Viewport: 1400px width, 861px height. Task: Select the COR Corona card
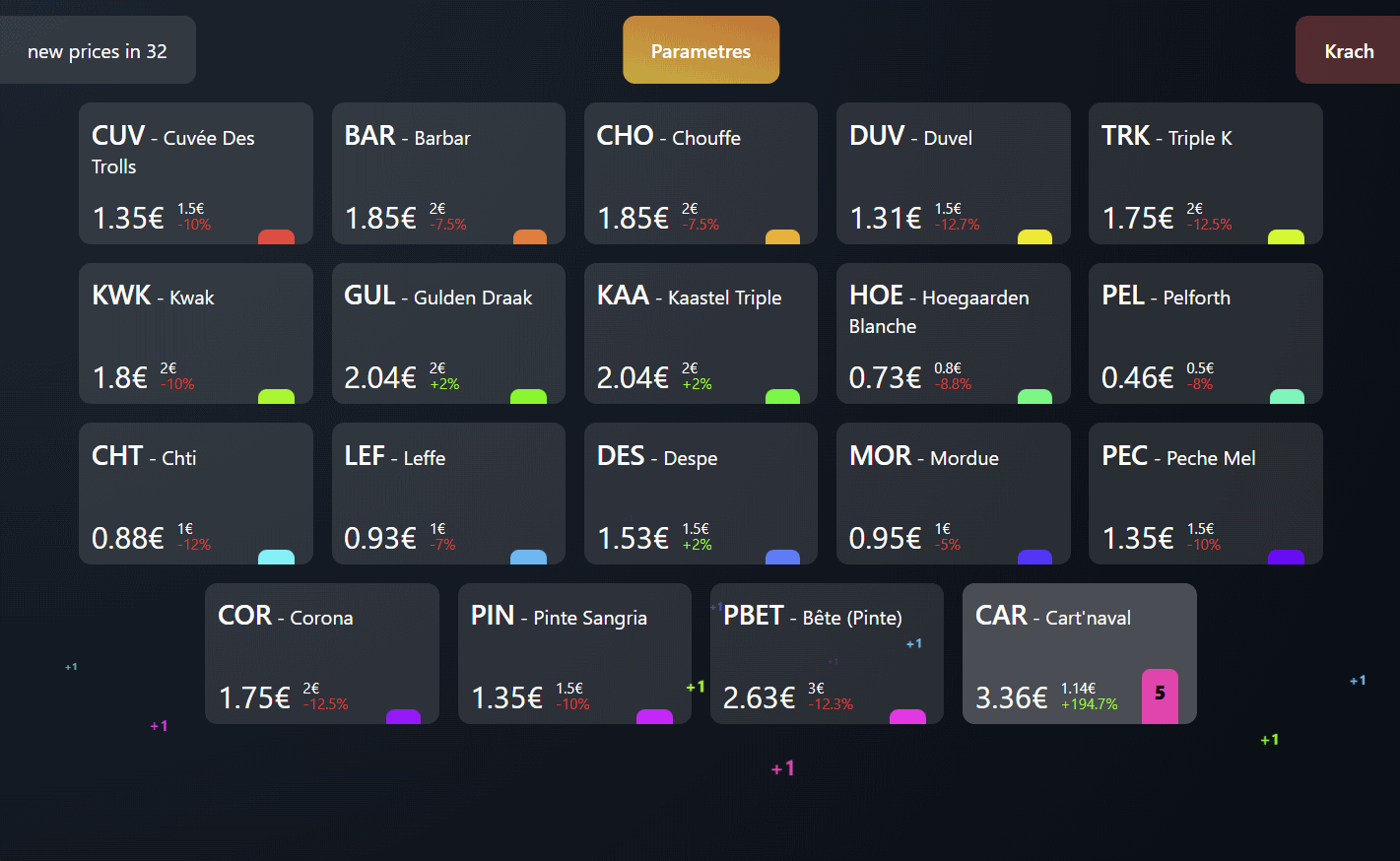(x=322, y=653)
